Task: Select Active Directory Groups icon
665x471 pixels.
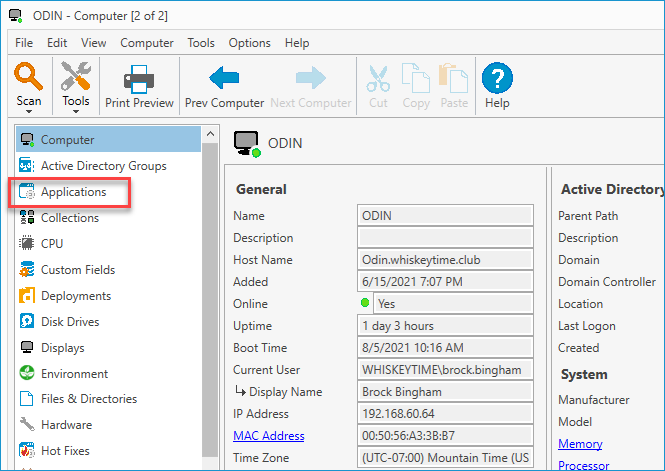Action: [x=27, y=165]
